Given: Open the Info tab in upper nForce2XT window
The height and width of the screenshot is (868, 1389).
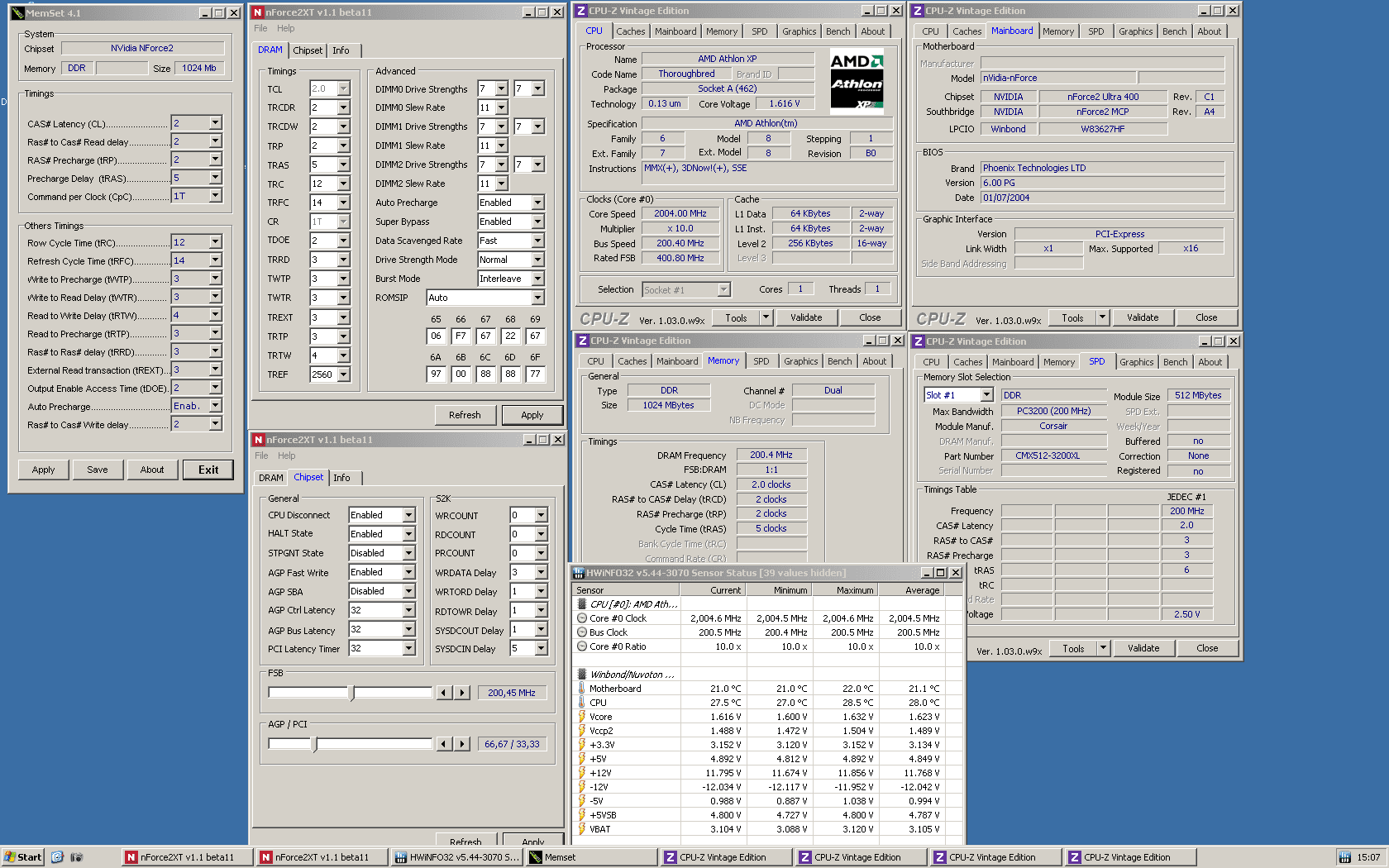Looking at the screenshot, I should click(341, 50).
